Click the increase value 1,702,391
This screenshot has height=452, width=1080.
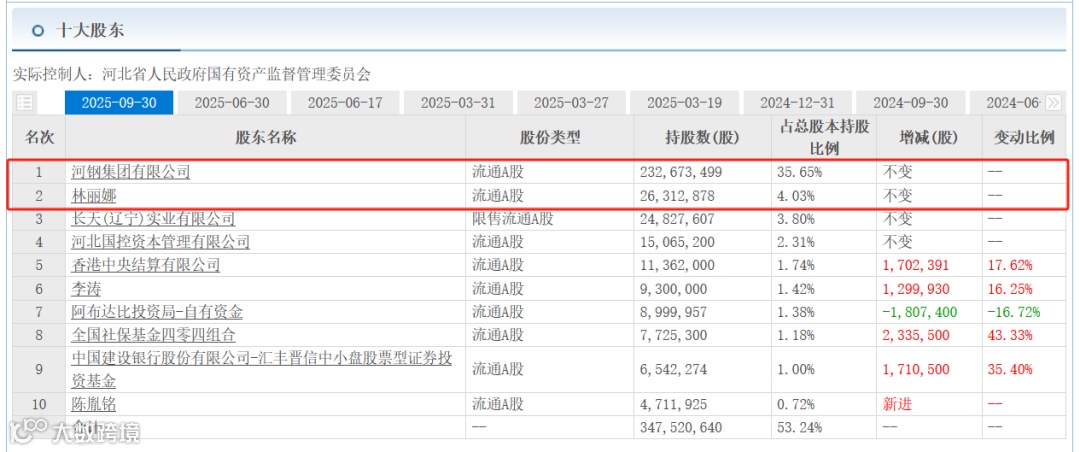point(915,265)
